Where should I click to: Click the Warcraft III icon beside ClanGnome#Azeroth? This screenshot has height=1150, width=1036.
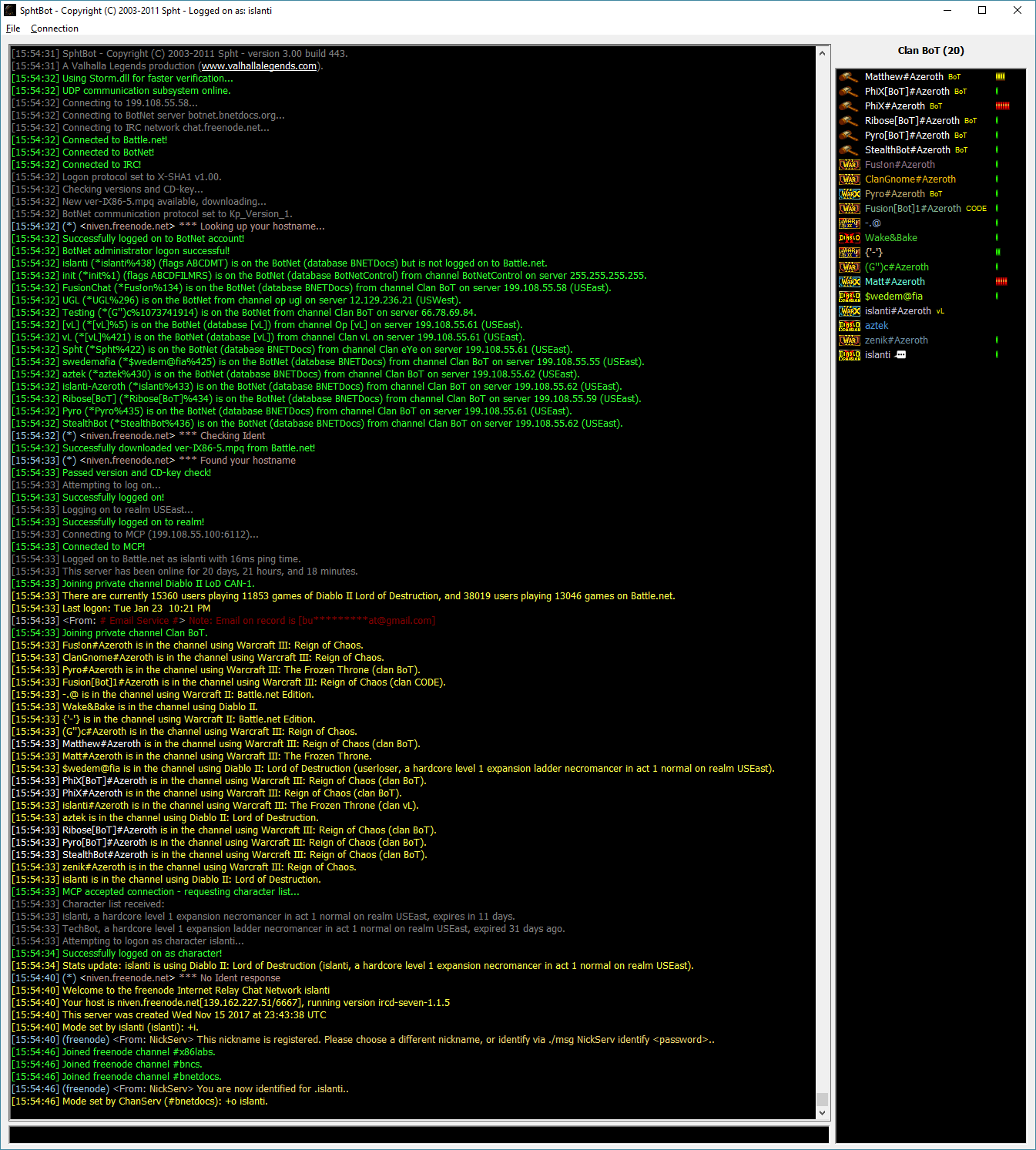click(849, 179)
